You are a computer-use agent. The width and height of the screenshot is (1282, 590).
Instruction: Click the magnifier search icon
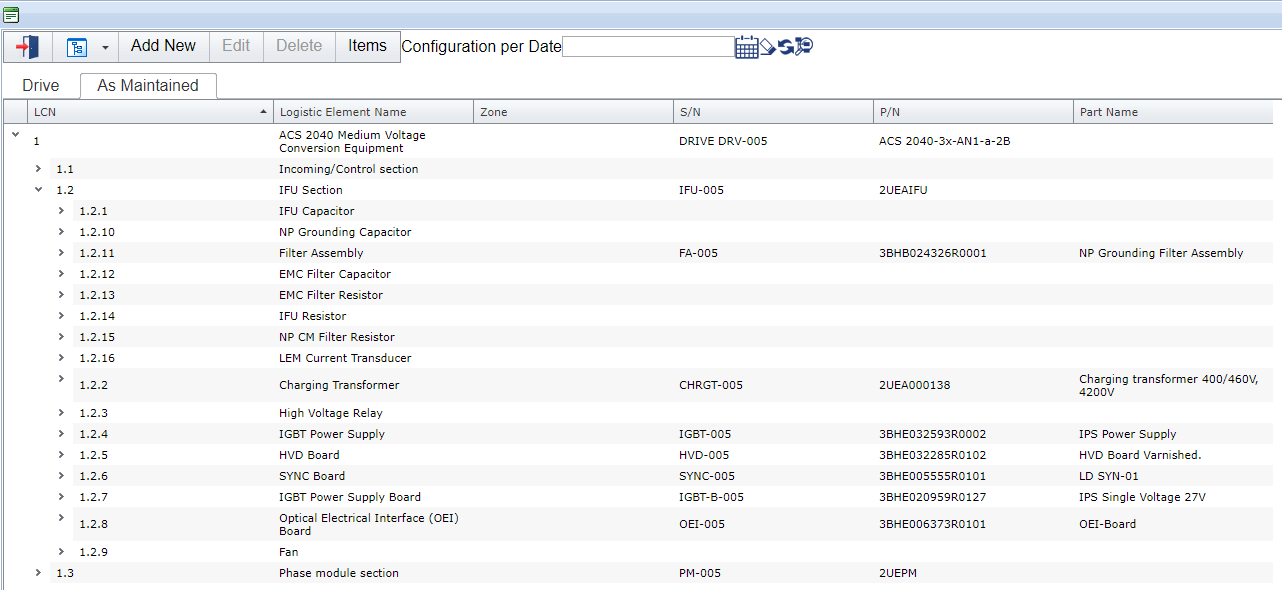804,46
